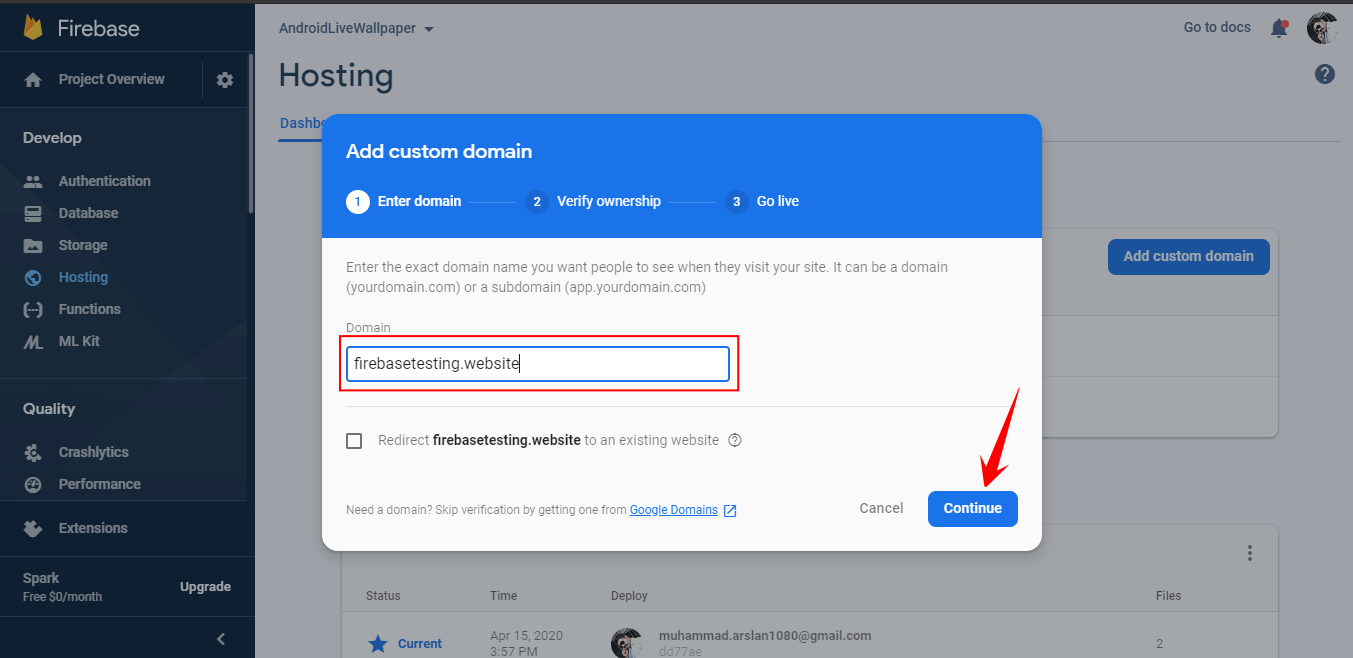Click the deployer avatar in release row
Image resolution: width=1353 pixels, height=658 pixels.
[x=627, y=642]
